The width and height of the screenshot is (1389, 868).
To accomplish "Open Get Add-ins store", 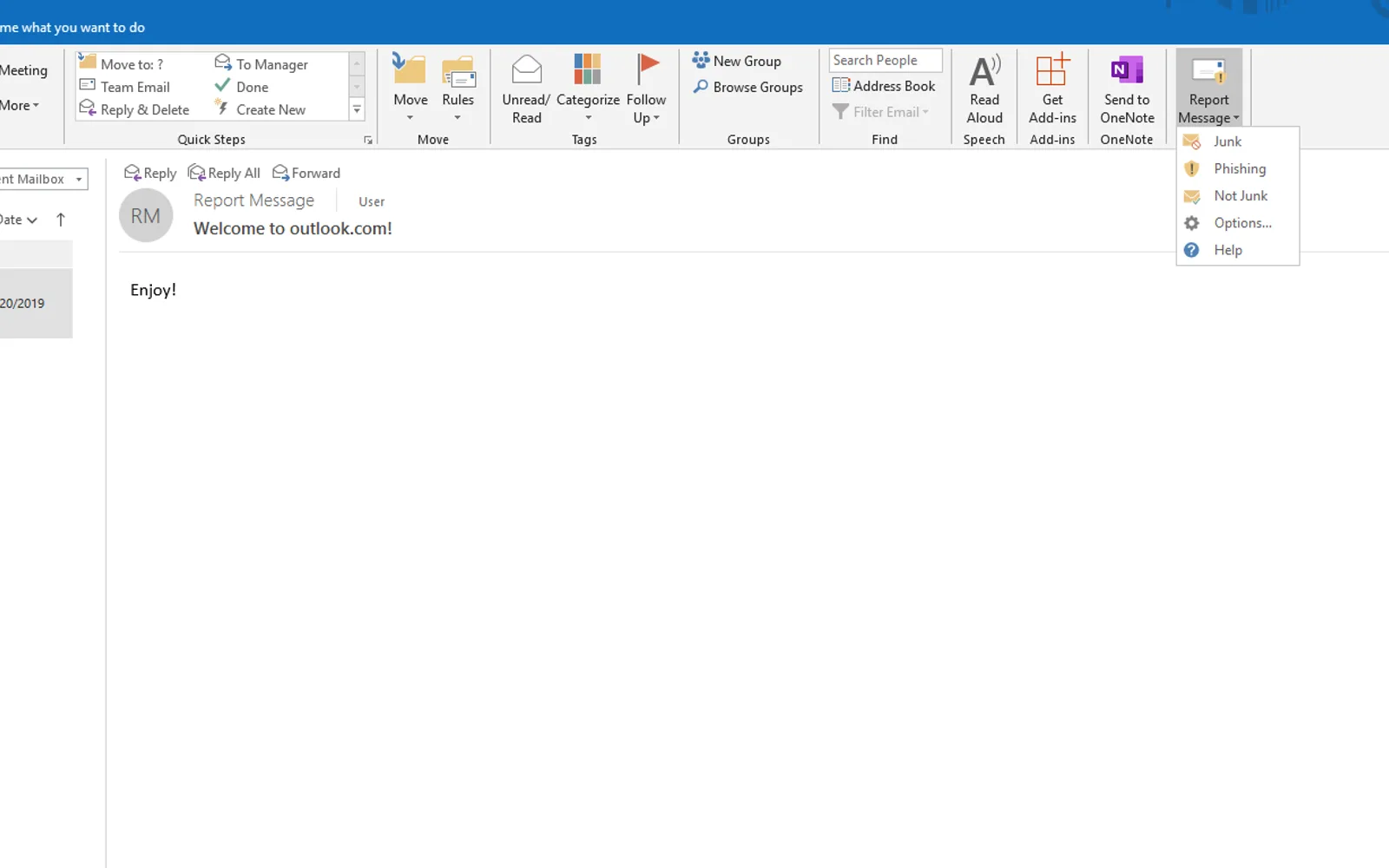I will click(x=1052, y=89).
